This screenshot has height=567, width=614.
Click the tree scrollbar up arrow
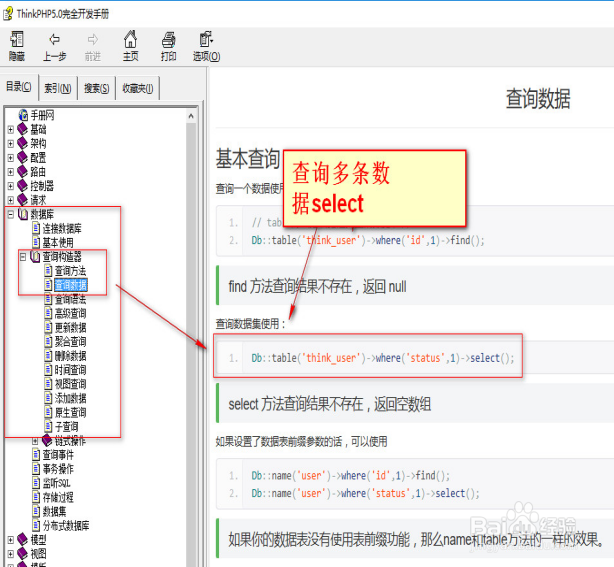(x=191, y=116)
